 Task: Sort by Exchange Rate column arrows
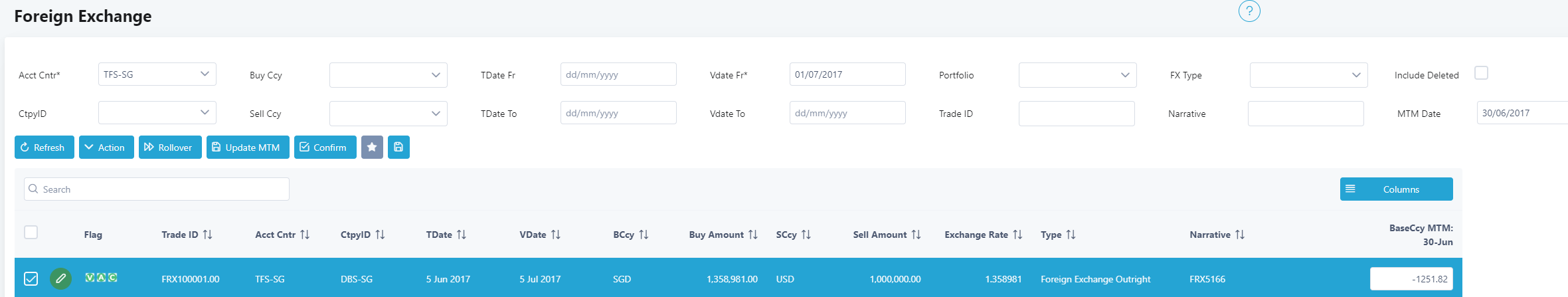coord(1017,235)
